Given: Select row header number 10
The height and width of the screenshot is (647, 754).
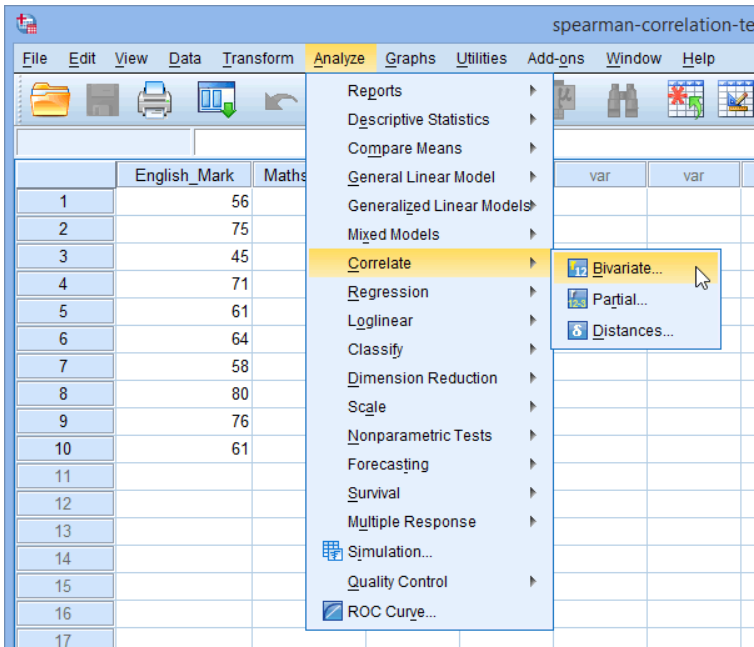Looking at the screenshot, I should tap(65, 449).
